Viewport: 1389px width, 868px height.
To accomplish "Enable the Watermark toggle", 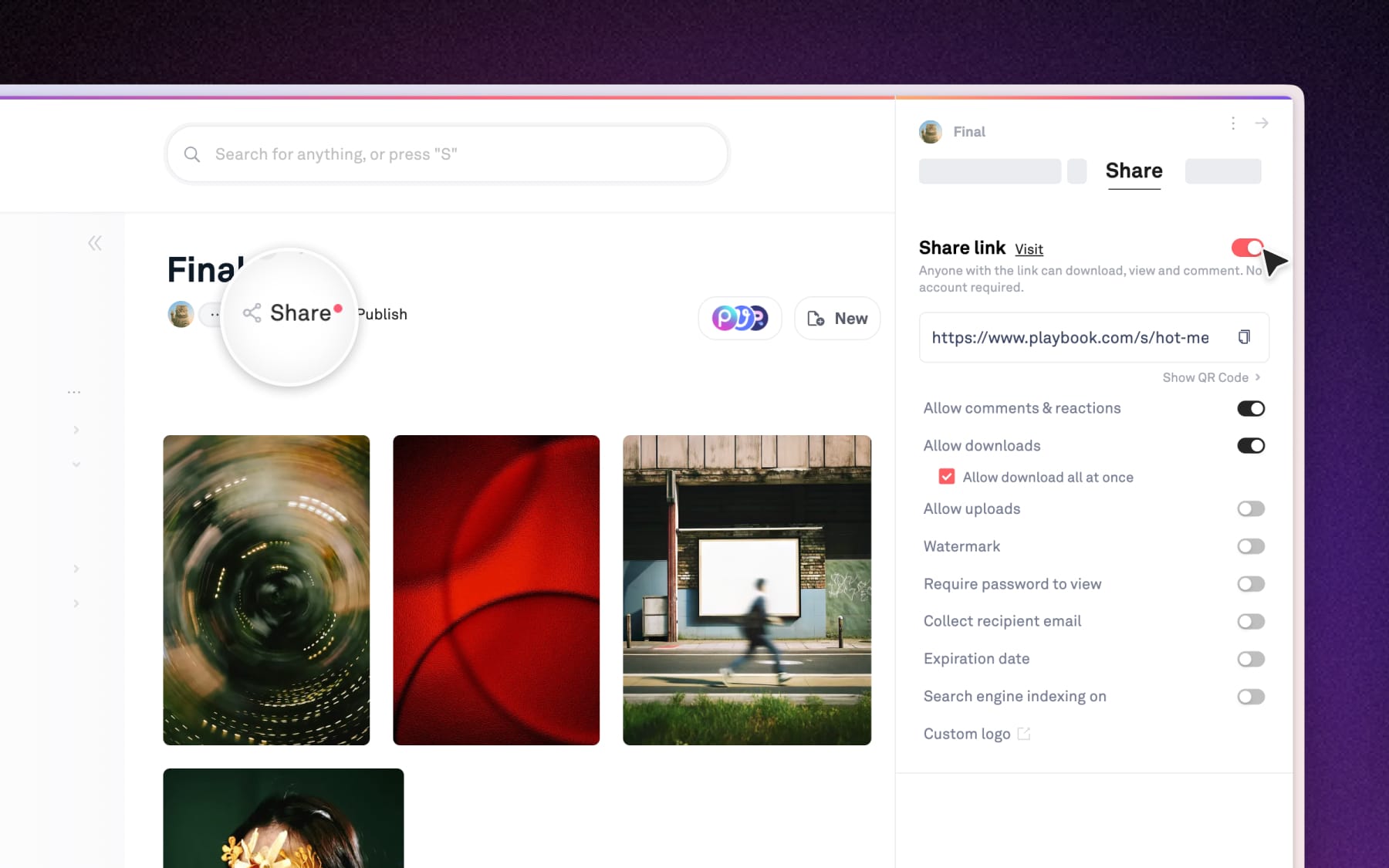I will point(1250,546).
